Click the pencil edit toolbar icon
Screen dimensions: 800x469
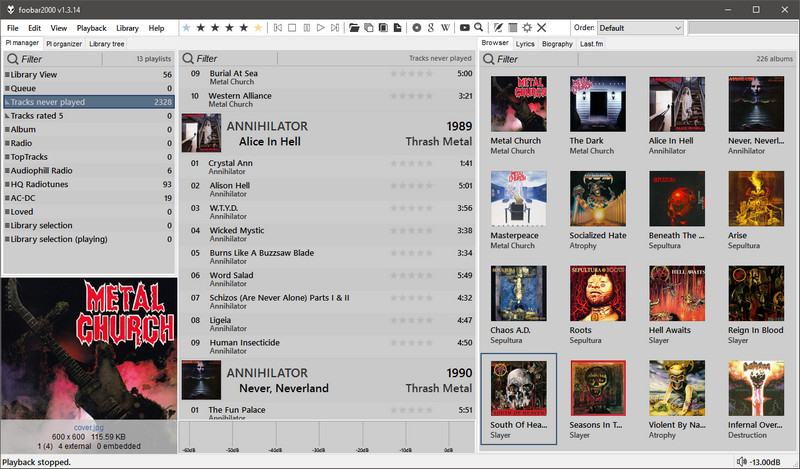point(498,28)
